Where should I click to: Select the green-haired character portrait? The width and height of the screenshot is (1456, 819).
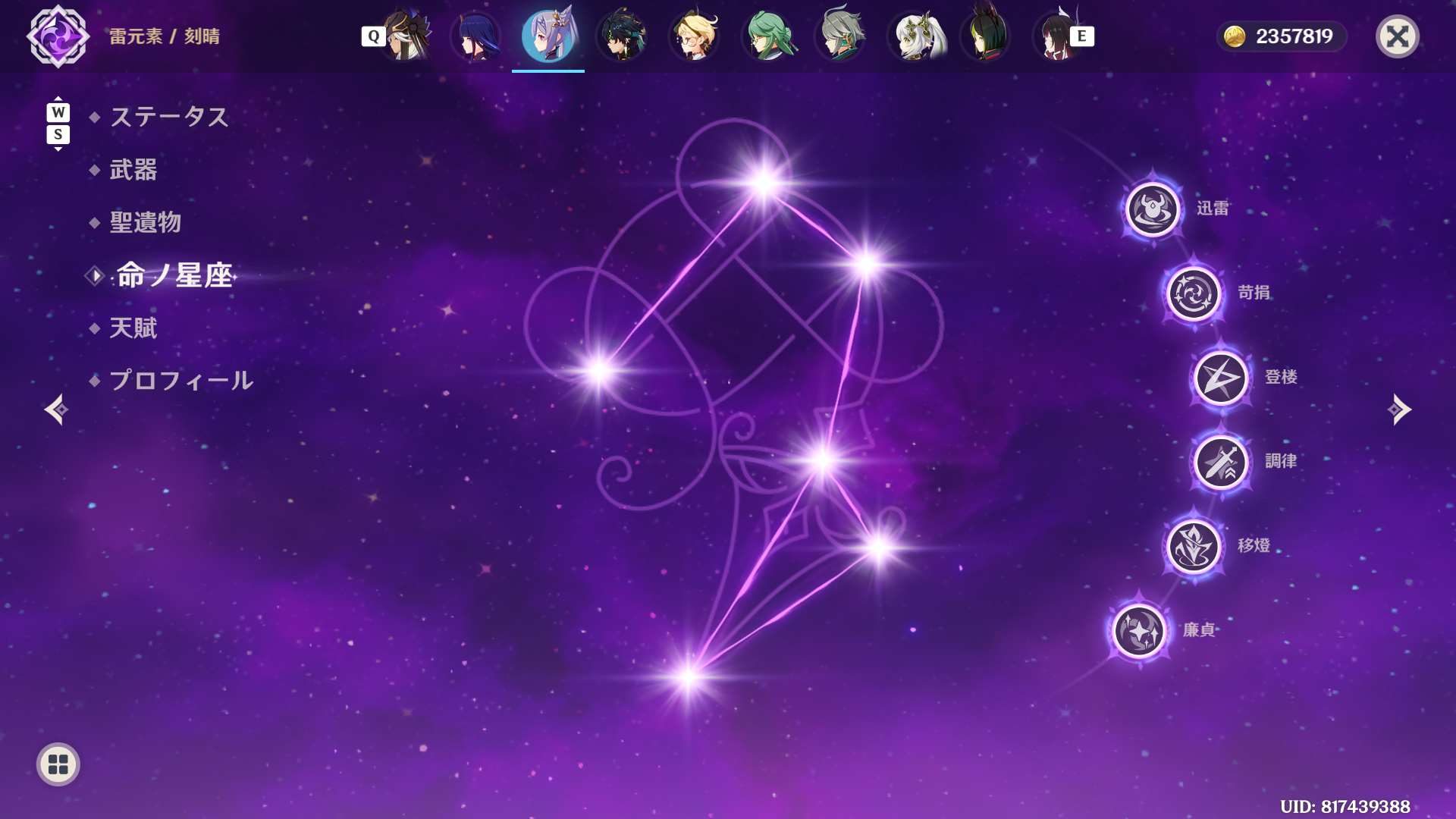[767, 36]
